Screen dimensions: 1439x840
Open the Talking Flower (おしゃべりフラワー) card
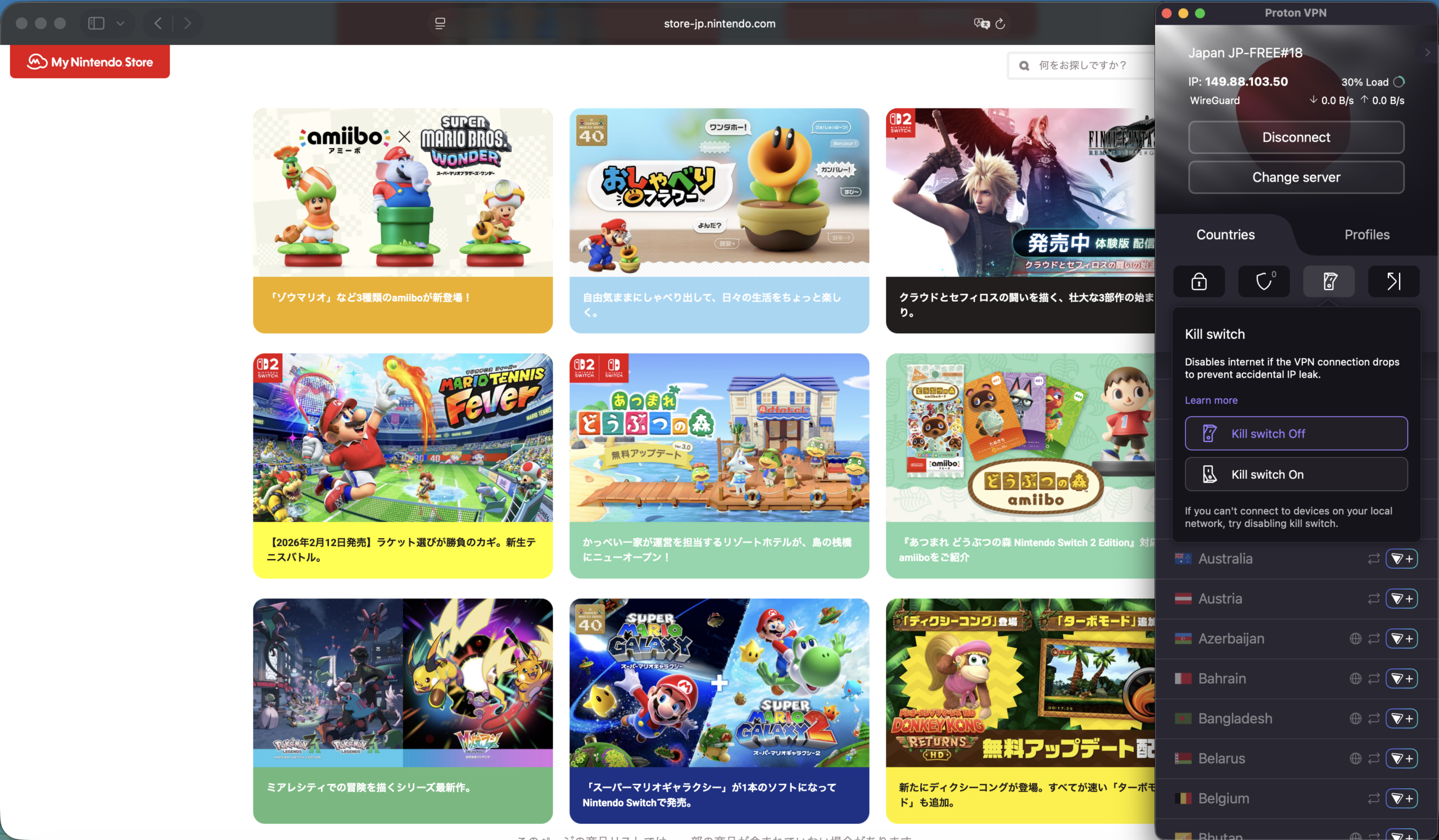click(x=719, y=221)
